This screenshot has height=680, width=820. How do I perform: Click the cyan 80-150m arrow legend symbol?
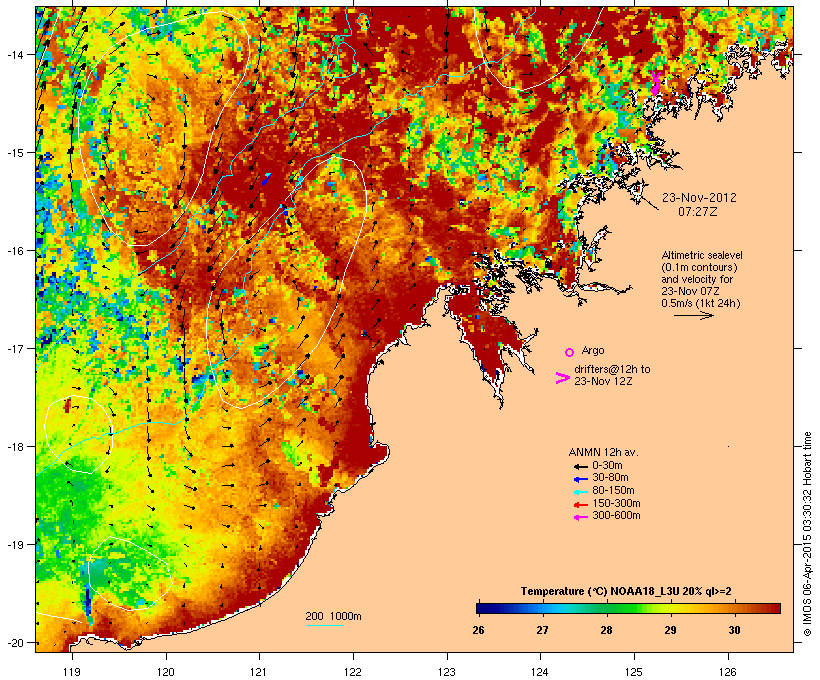pos(580,492)
